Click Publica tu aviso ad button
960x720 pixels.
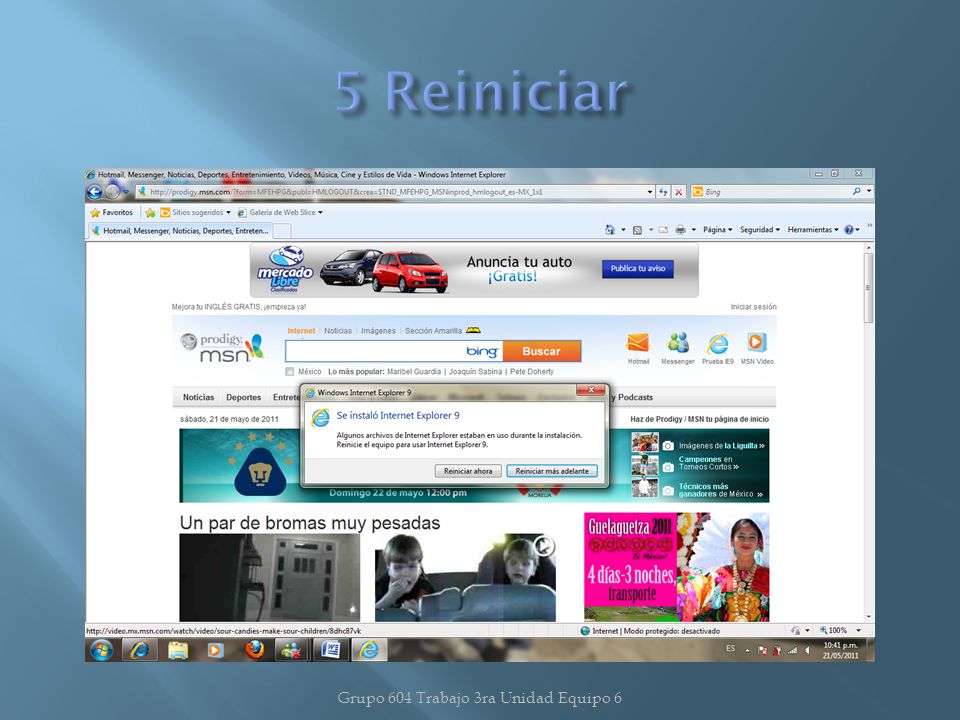click(637, 268)
